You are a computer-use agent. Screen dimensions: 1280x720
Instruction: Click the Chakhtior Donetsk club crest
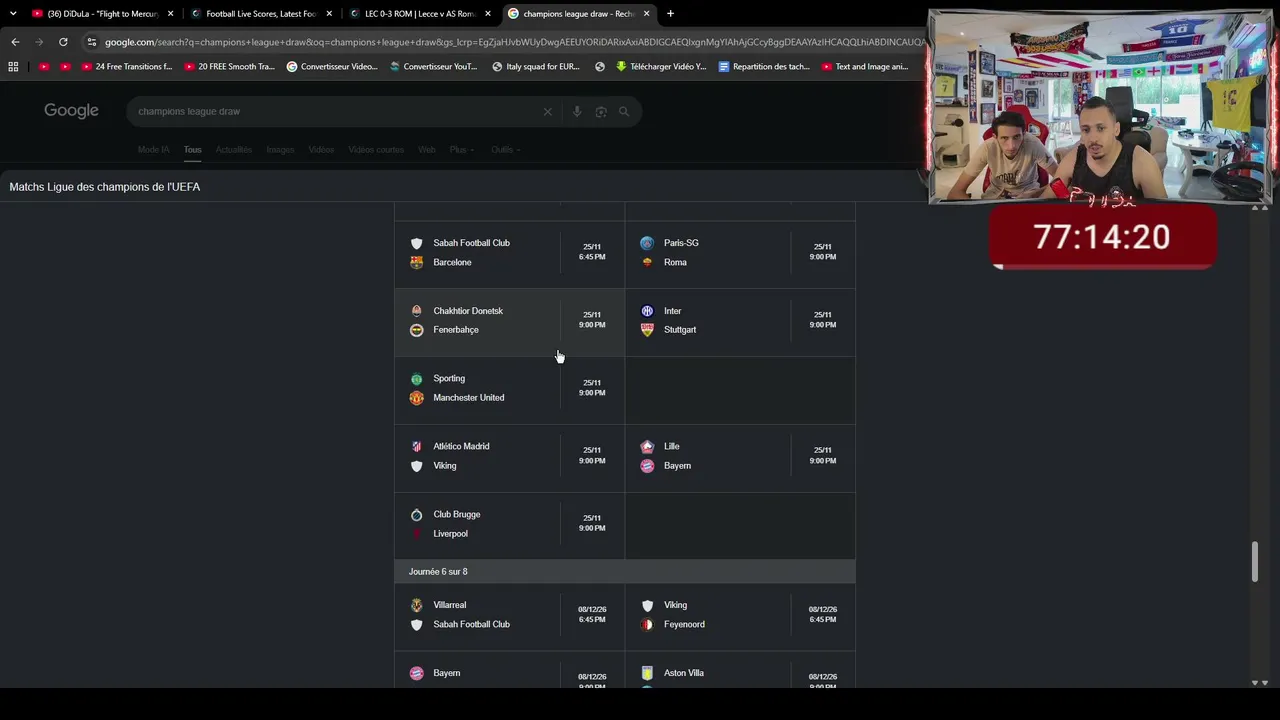[x=417, y=311]
